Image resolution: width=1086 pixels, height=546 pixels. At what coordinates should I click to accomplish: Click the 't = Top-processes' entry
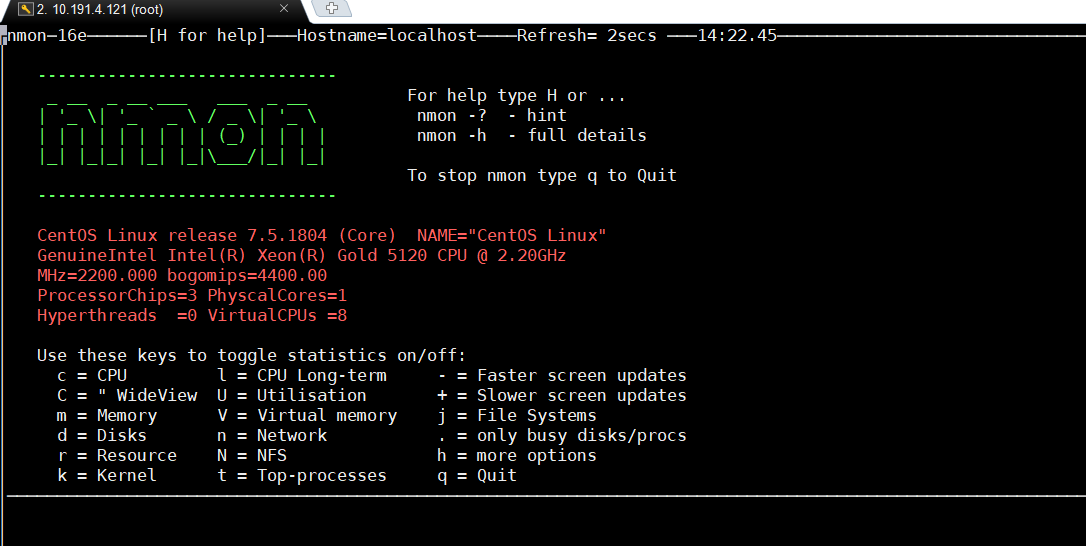coord(302,476)
